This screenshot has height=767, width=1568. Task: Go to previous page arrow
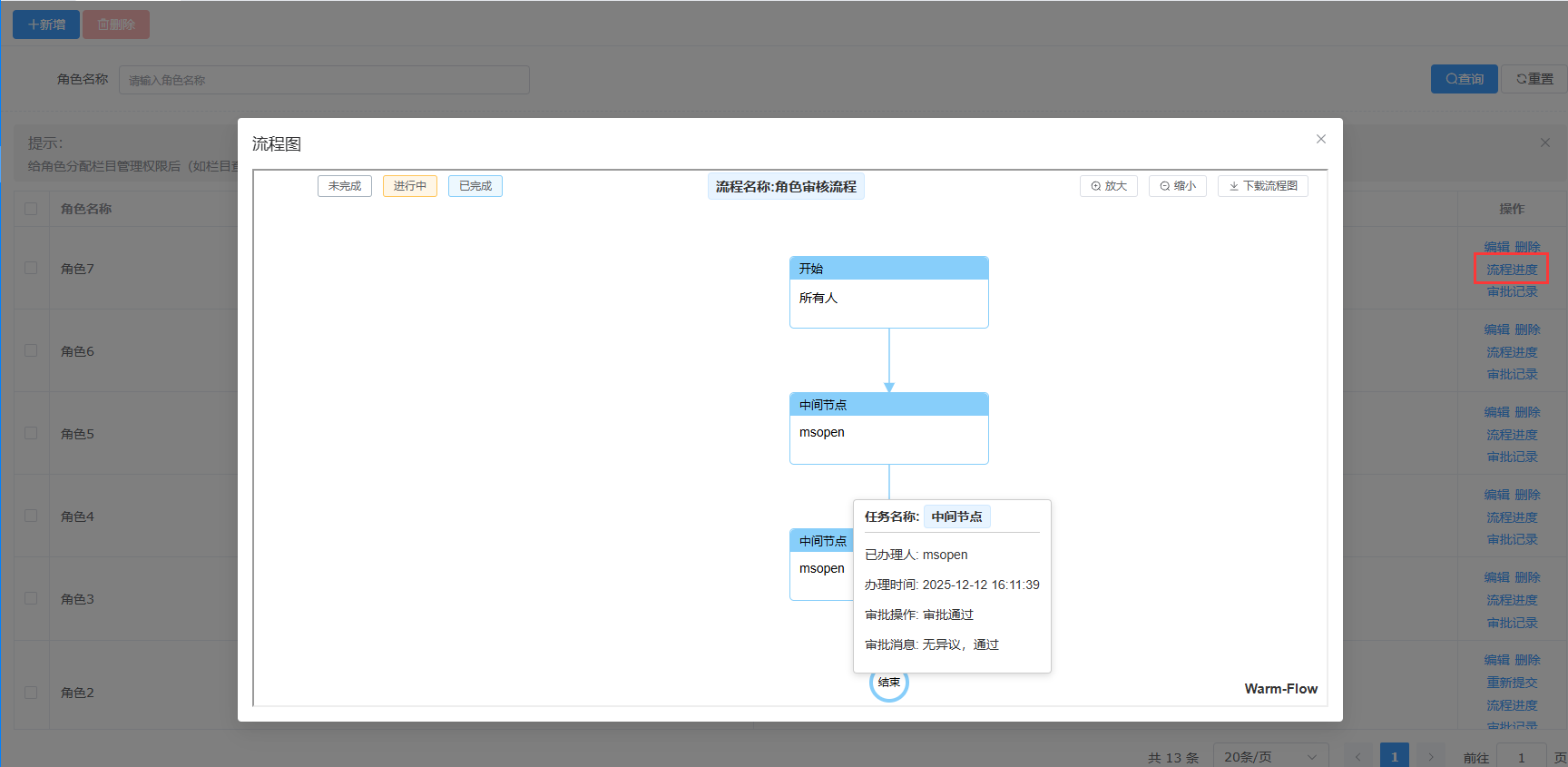[x=1357, y=756]
